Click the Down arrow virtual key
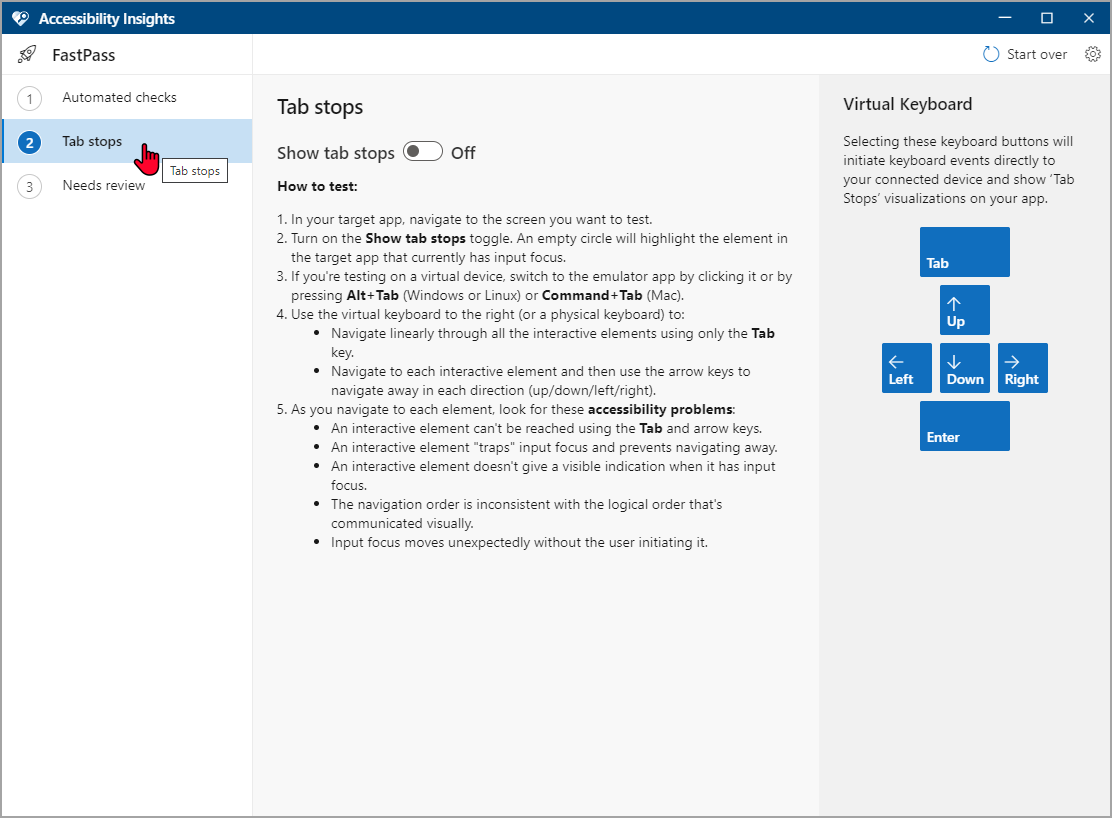This screenshot has width=1112, height=818. point(964,368)
